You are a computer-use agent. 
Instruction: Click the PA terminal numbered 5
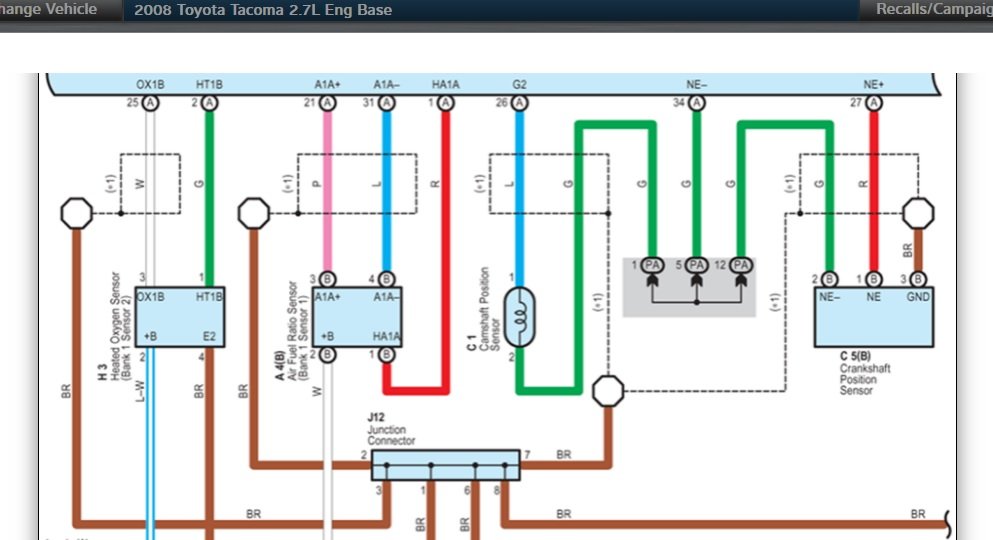coord(697,265)
